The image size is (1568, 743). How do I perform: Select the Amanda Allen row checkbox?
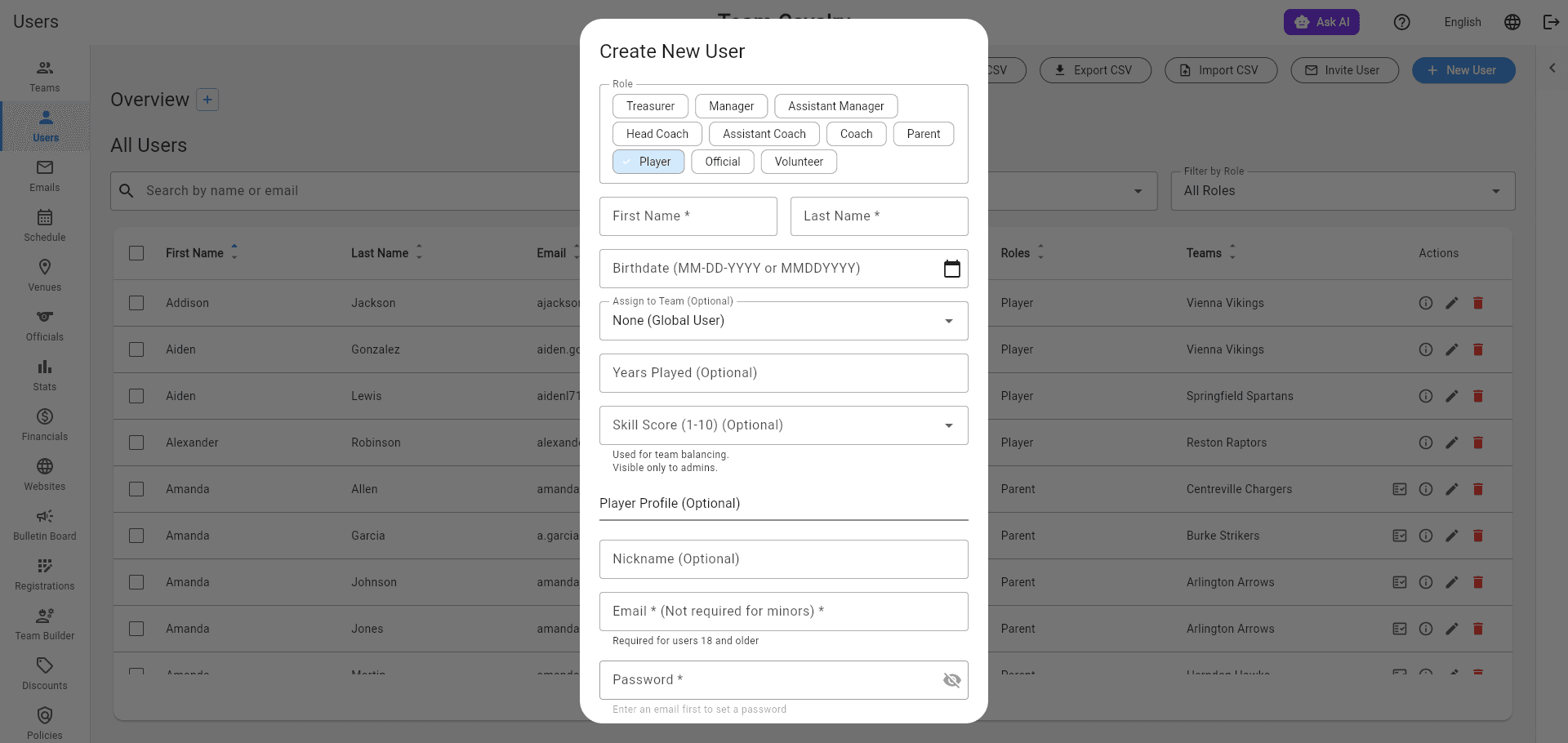click(136, 489)
